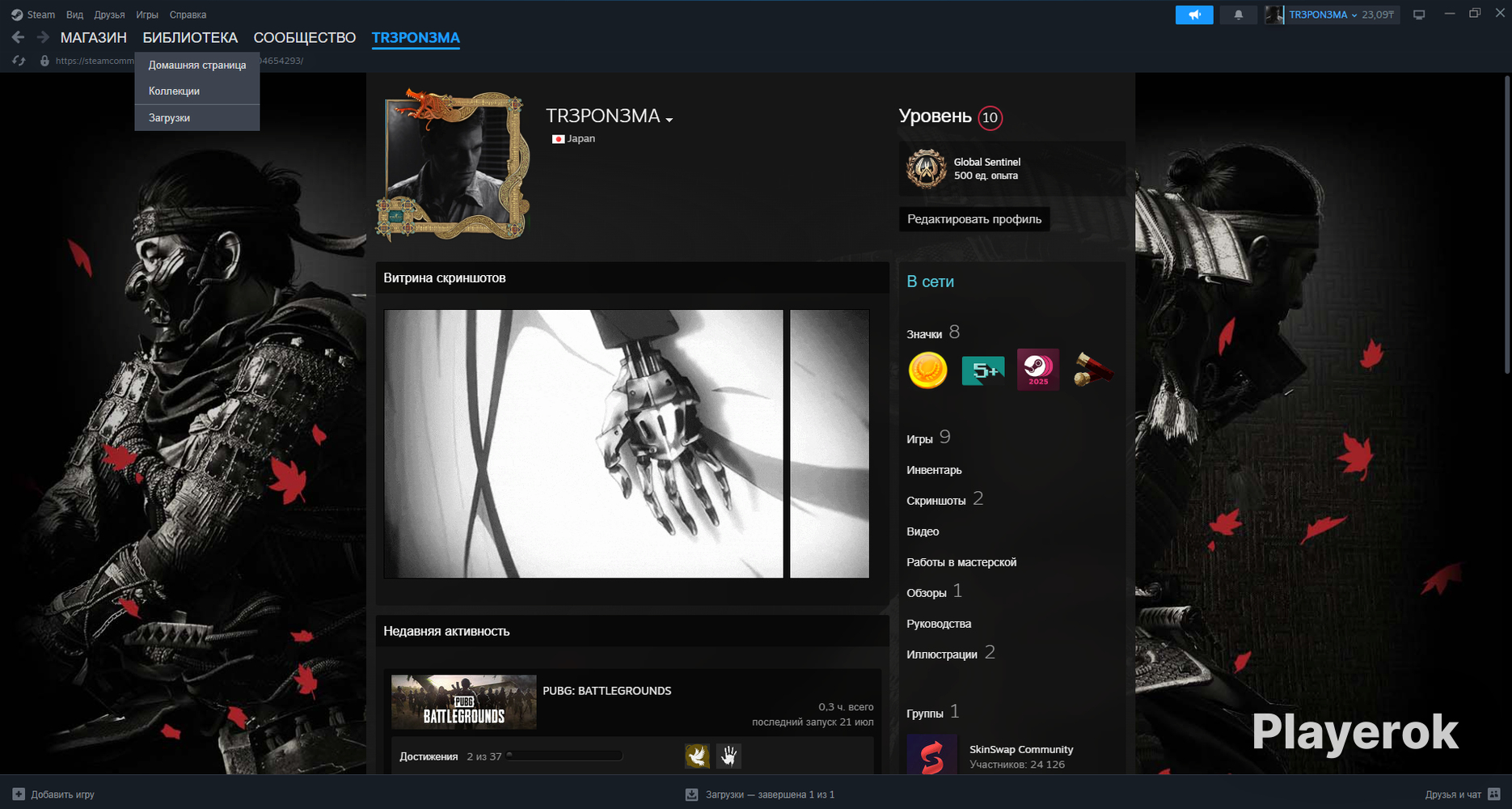The image size is (1512, 809).
Task: Click the Steam logo menu icon
Action: pyautogui.click(x=17, y=15)
